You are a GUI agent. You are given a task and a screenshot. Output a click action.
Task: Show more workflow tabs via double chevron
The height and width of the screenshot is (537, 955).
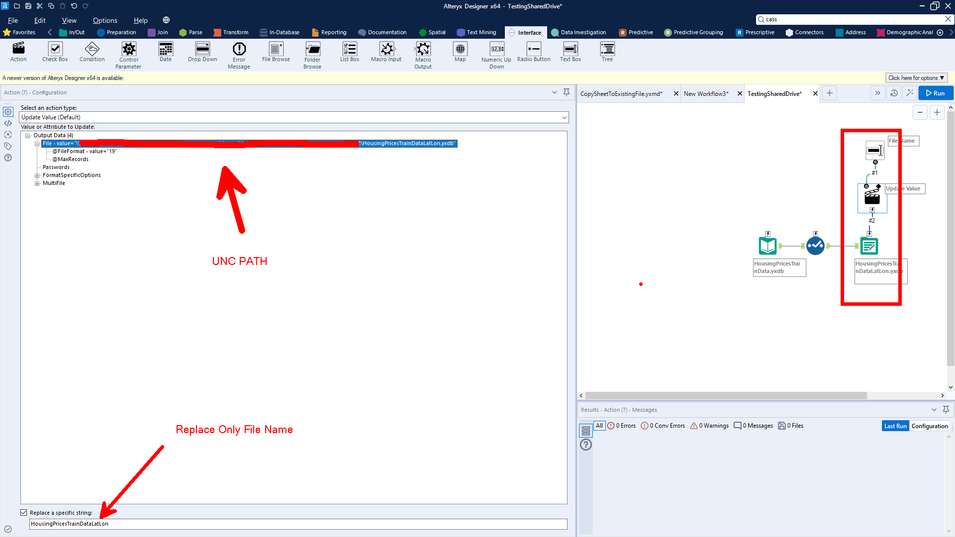[878, 93]
